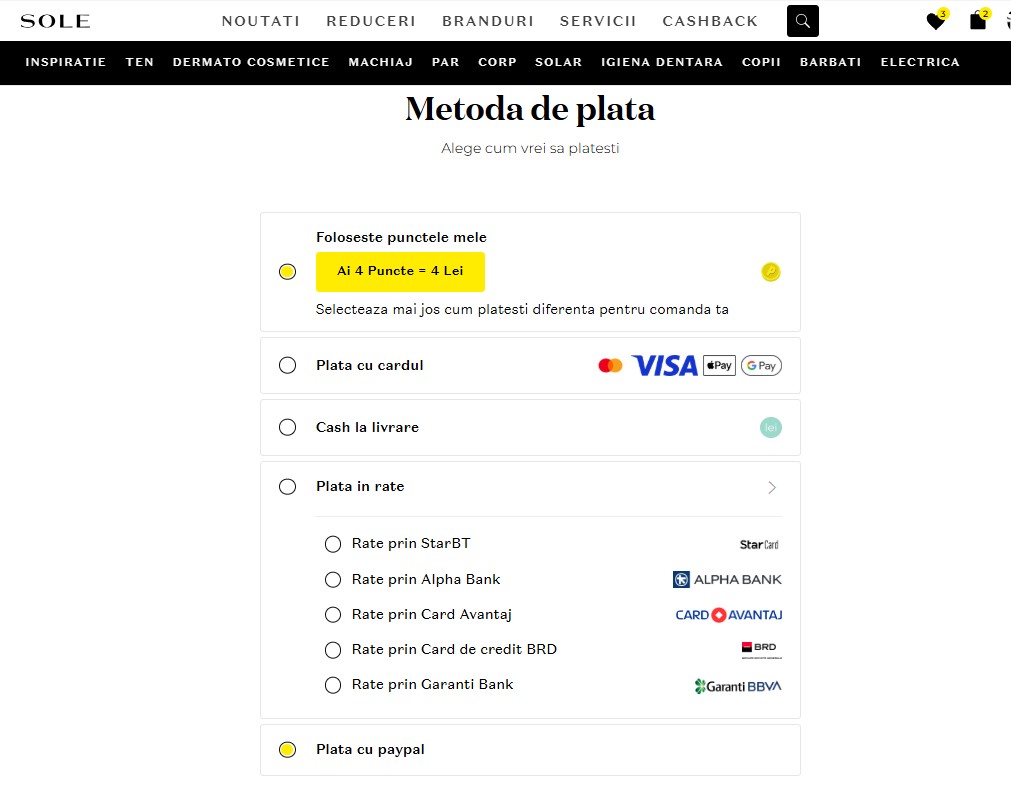Image resolution: width=1011 pixels, height=786 pixels.
Task: Click the search magnifier icon
Action: (802, 21)
